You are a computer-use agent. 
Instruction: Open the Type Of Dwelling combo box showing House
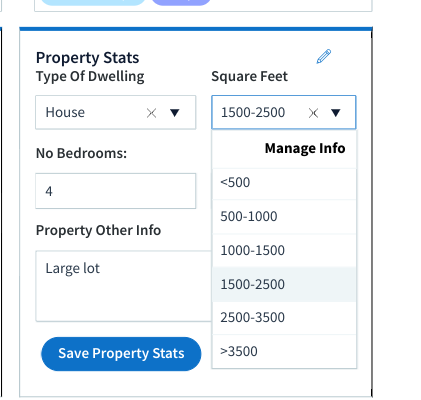pyautogui.click(x=116, y=112)
